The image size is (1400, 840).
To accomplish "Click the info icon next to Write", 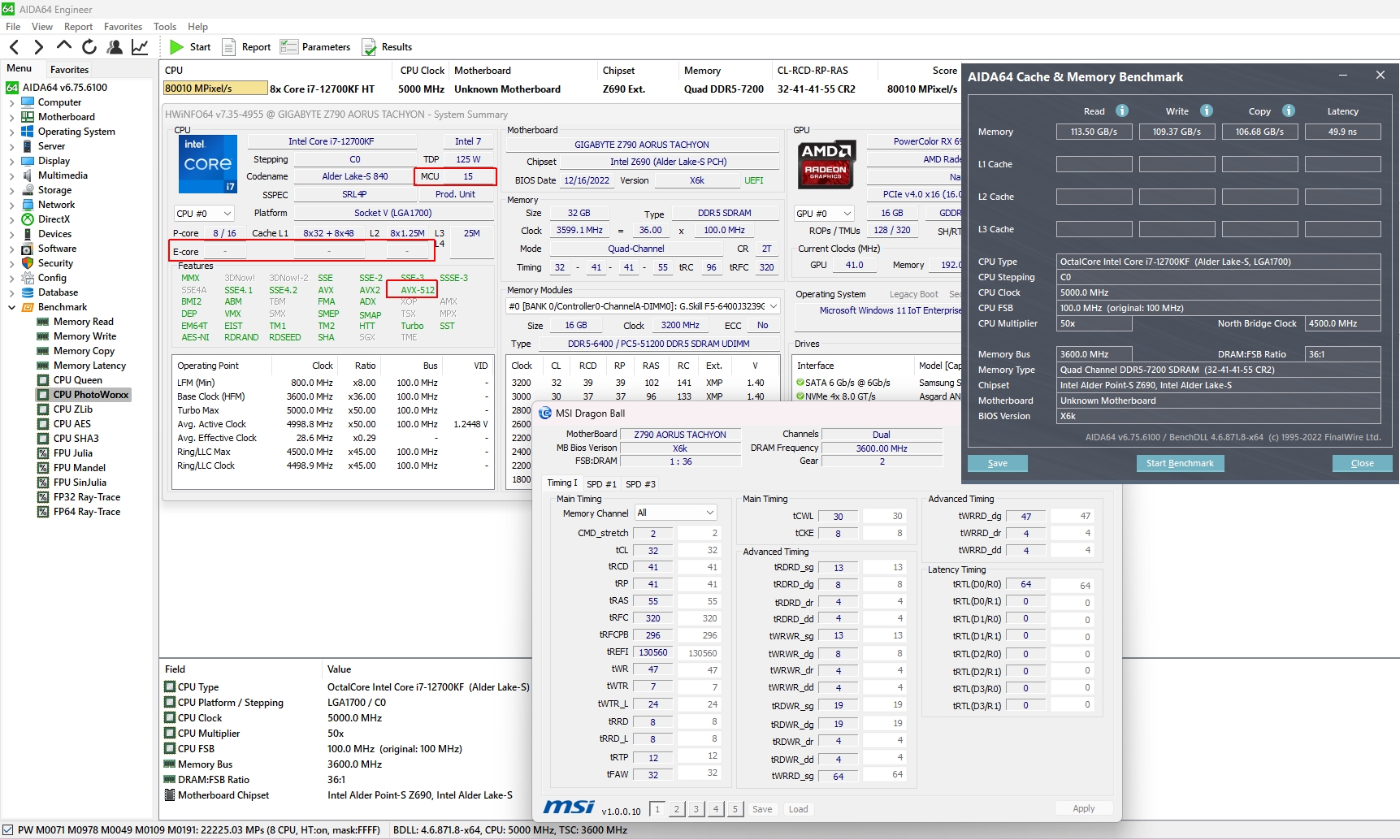I will click(x=1207, y=110).
